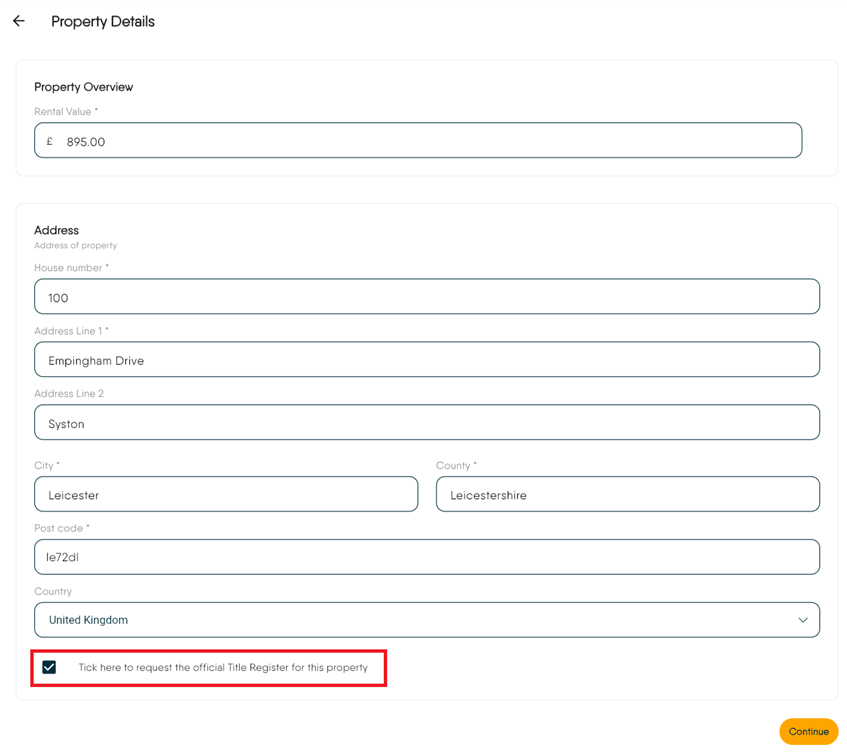Image resolution: width=847 pixels, height=755 pixels.
Task: Click the pound currency symbol
Action: pyautogui.click(x=50, y=141)
